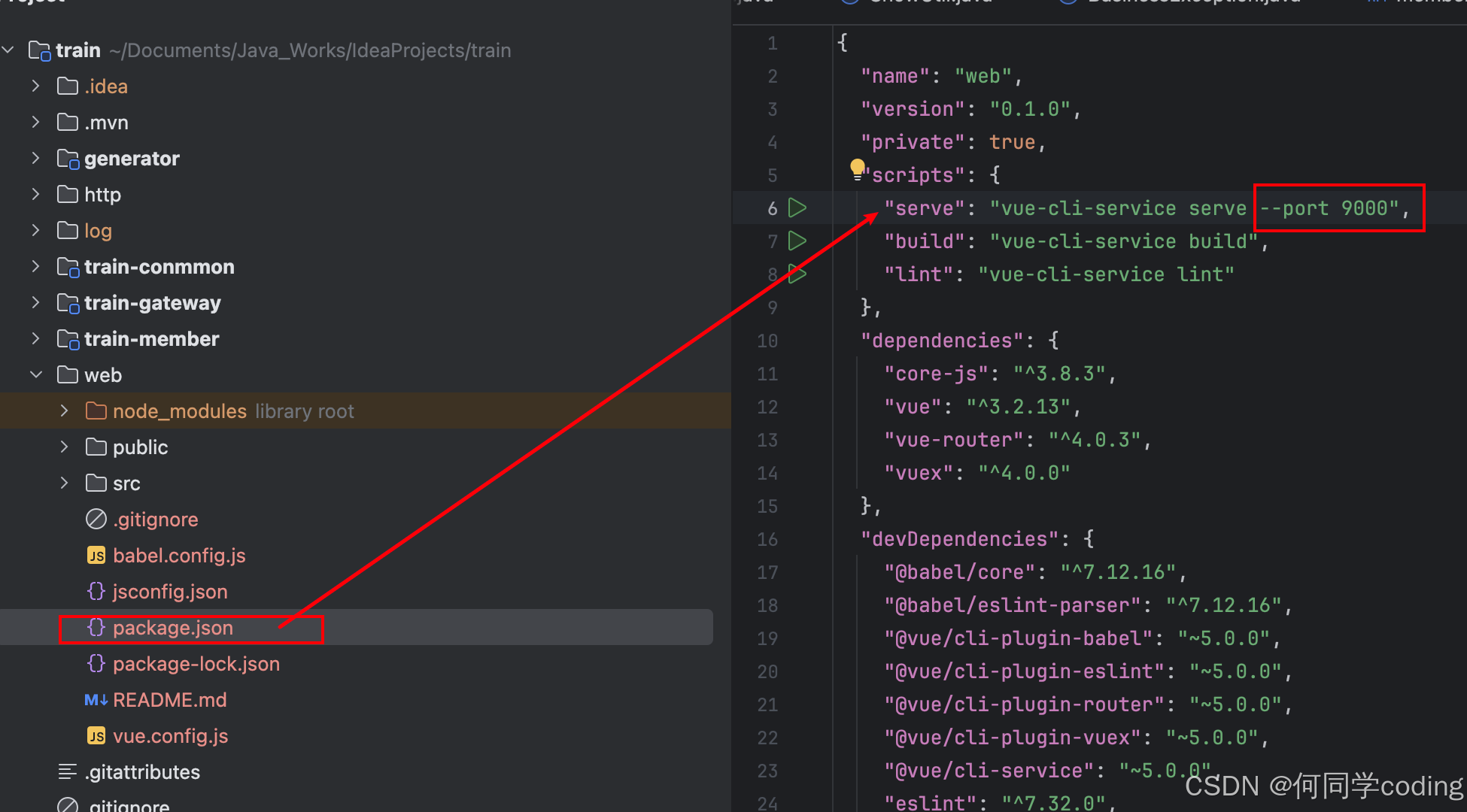This screenshot has width=1467, height=812.
Task: Expand the .mvn folder
Action: (35, 123)
